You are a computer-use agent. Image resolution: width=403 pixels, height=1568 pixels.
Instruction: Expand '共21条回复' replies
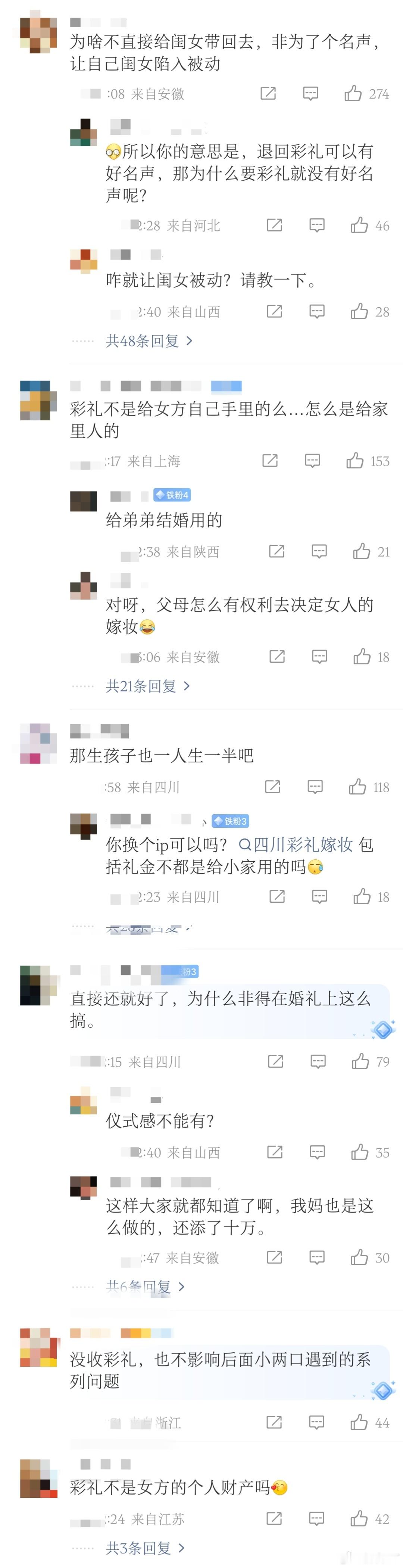(x=148, y=686)
